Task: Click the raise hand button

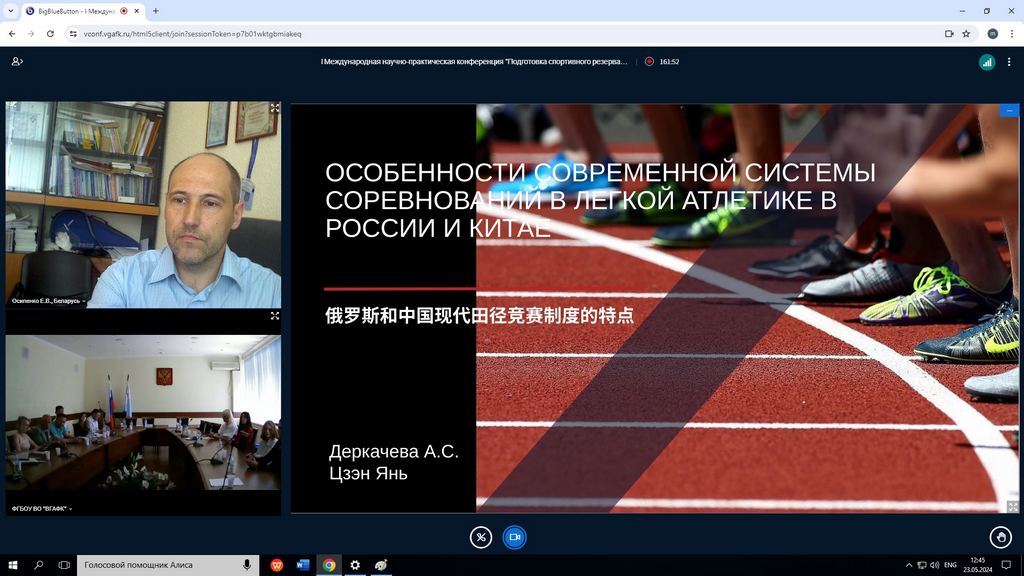Action: pos(1000,537)
